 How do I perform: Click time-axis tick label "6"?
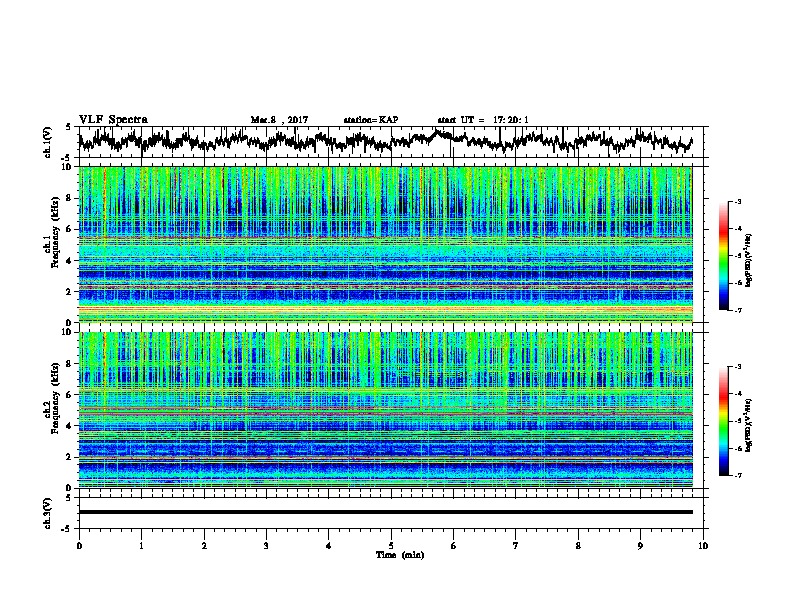pos(454,546)
